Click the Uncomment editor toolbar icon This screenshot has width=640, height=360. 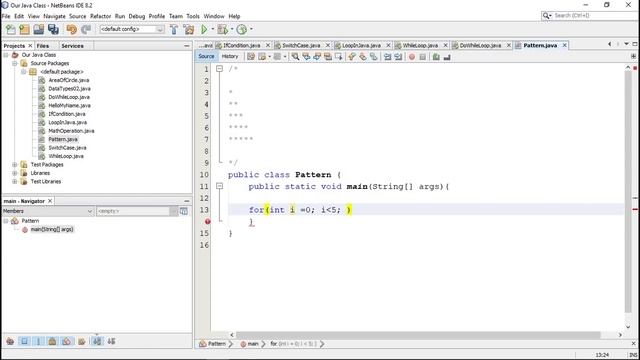coord(447,57)
